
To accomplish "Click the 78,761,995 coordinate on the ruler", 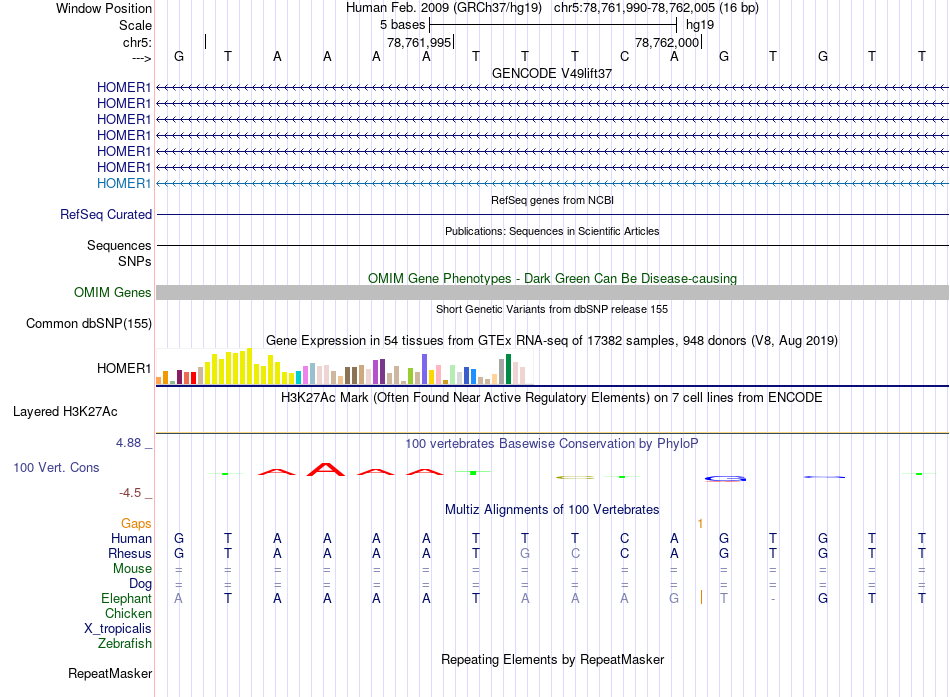I will [x=419, y=42].
